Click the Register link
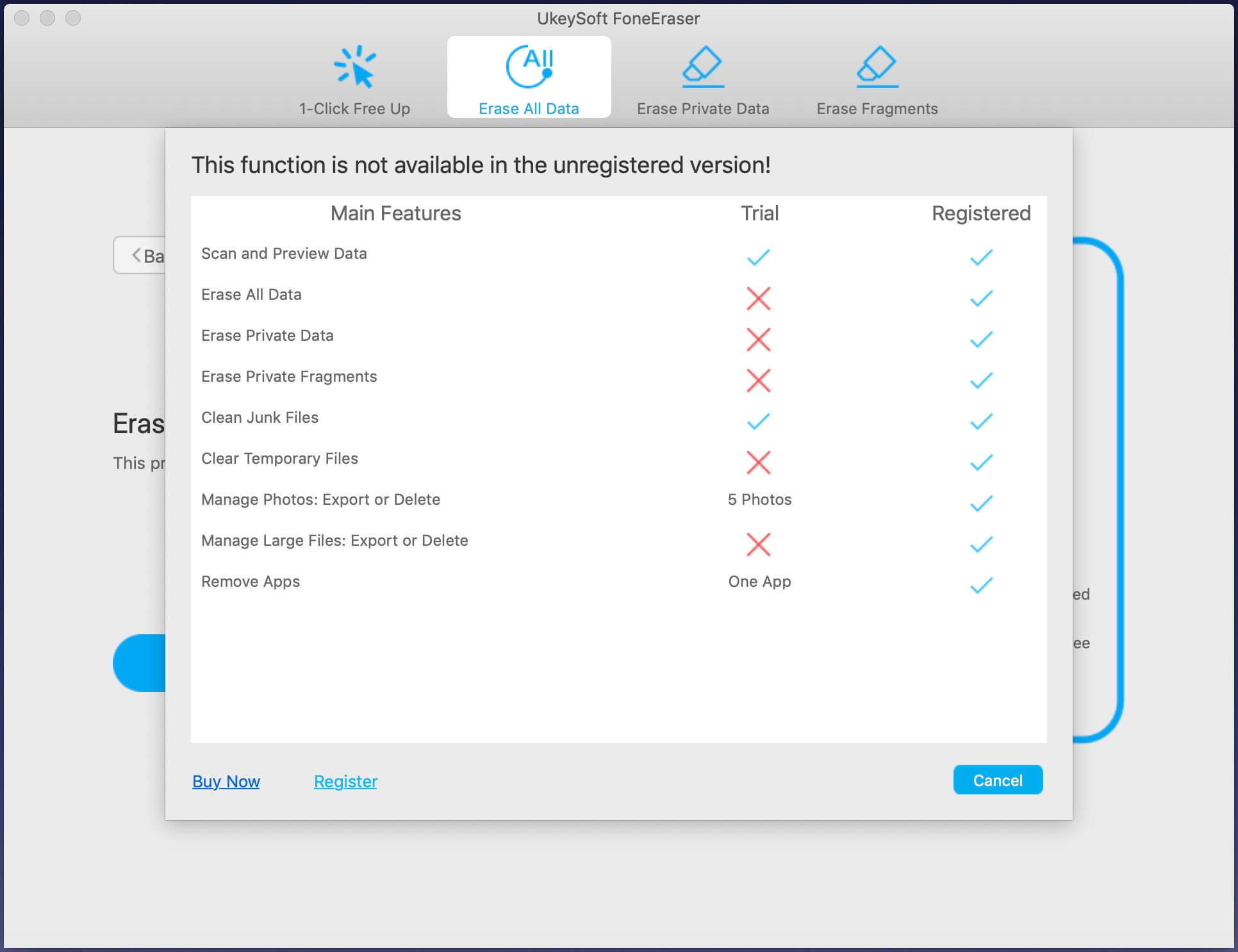This screenshot has height=952, width=1238. pyautogui.click(x=345, y=781)
